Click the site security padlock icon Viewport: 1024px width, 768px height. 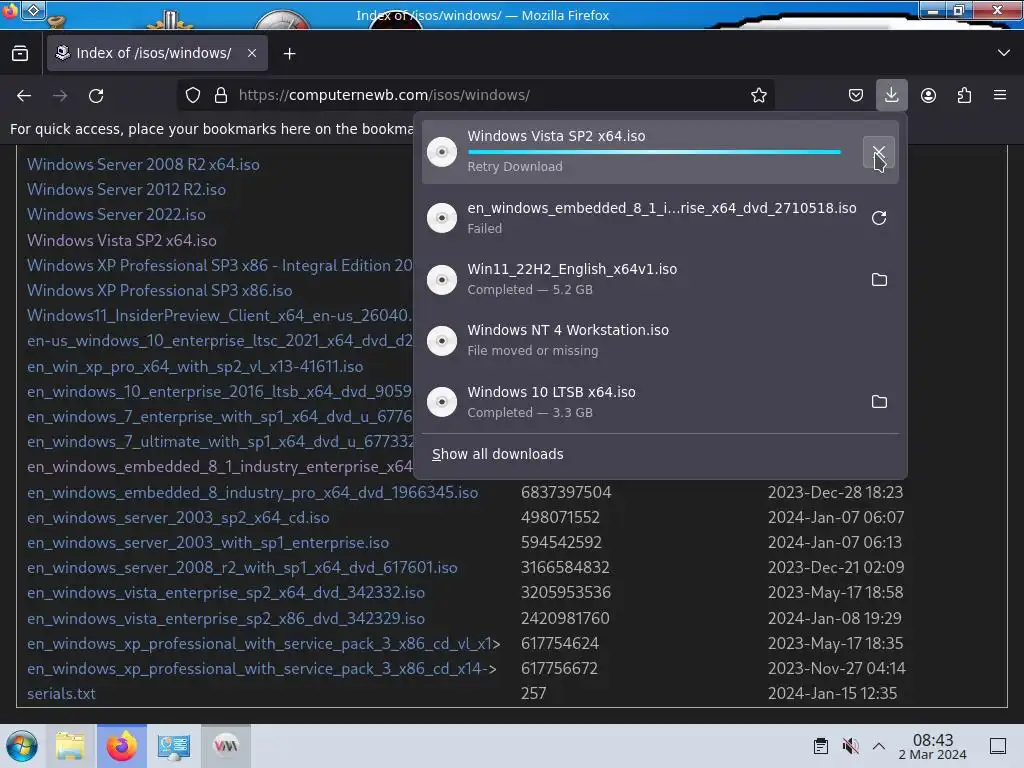point(221,95)
